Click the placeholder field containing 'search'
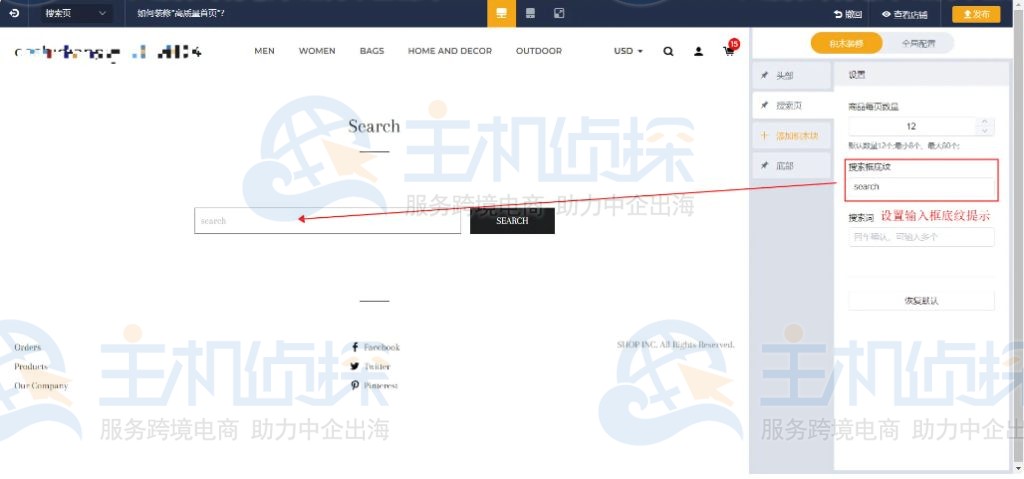The height and width of the screenshot is (479, 1024). pos(921,187)
